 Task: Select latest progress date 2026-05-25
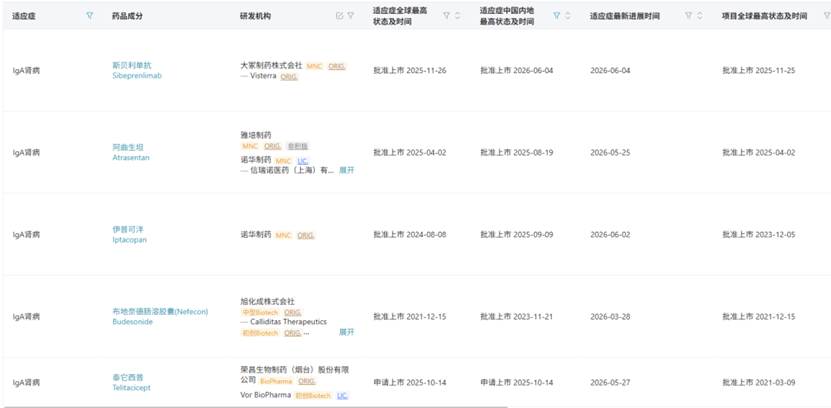(611, 153)
